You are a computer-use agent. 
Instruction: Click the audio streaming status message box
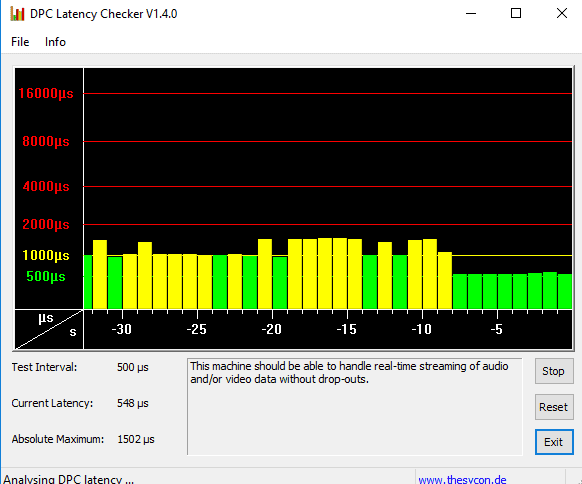[x=354, y=406]
